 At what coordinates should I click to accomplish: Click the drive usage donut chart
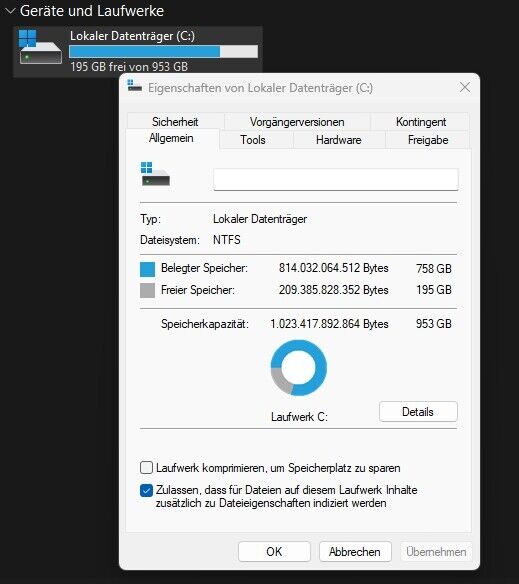pos(299,368)
